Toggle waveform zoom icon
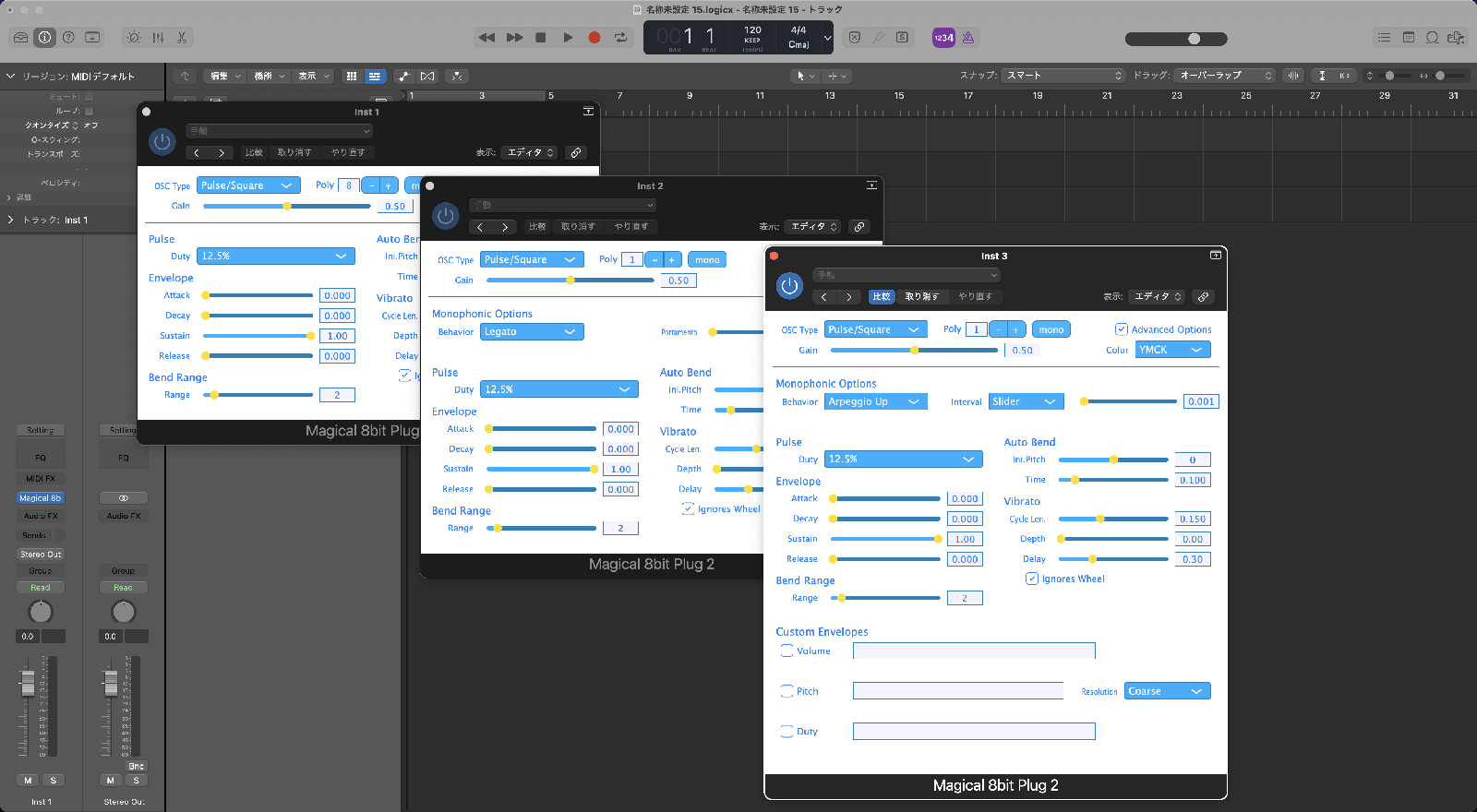Image resolution: width=1477 pixels, height=812 pixels. click(1293, 76)
